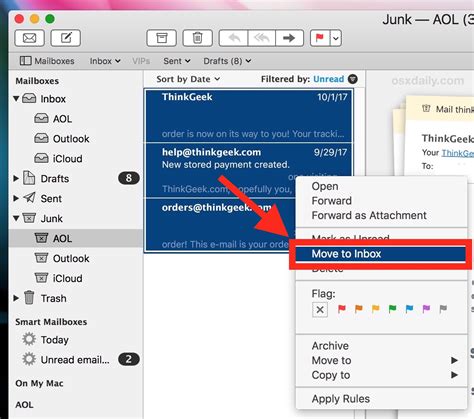Open the Move to submenu

pos(381,360)
